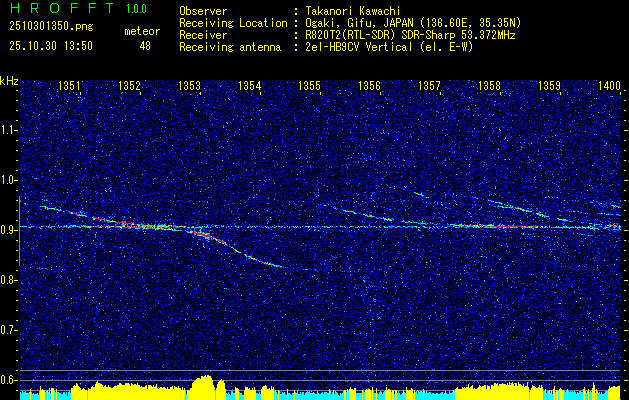This screenshot has width=629, height=400.
Task: Click the 1.1 kHz axis label
Action: 8,130
